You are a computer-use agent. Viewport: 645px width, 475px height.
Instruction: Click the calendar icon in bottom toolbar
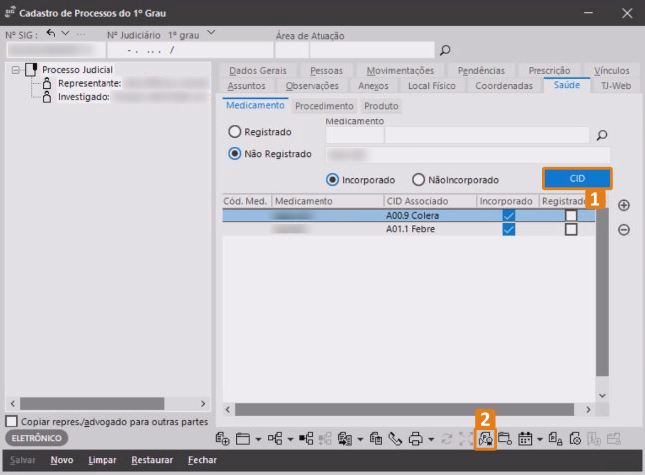click(x=525, y=438)
